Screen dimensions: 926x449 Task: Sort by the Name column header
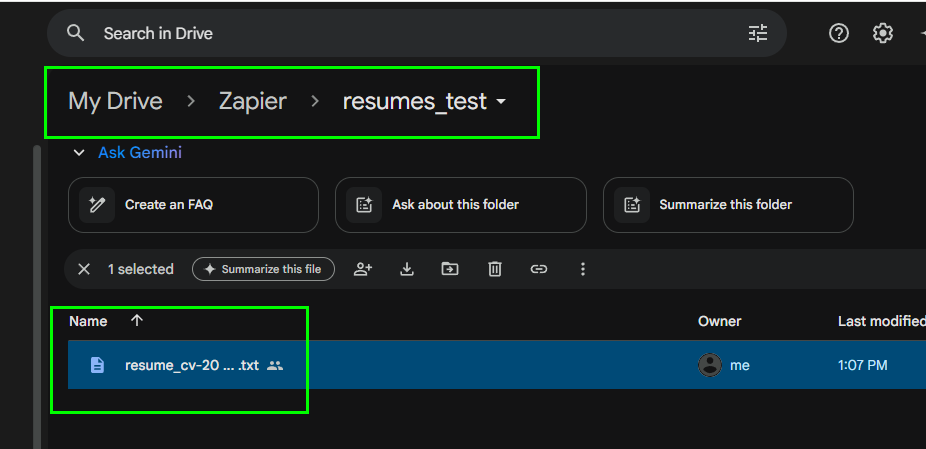coord(88,321)
